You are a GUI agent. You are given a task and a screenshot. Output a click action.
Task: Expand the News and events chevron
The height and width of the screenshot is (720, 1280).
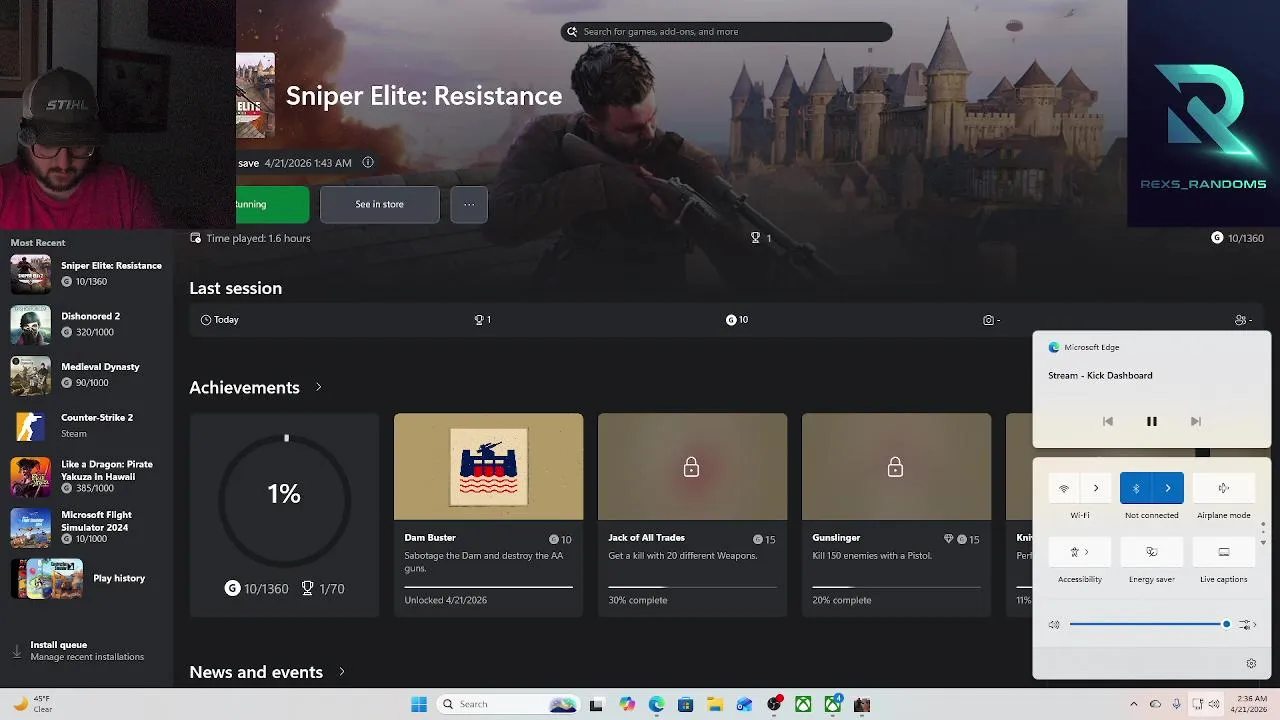[342, 672]
